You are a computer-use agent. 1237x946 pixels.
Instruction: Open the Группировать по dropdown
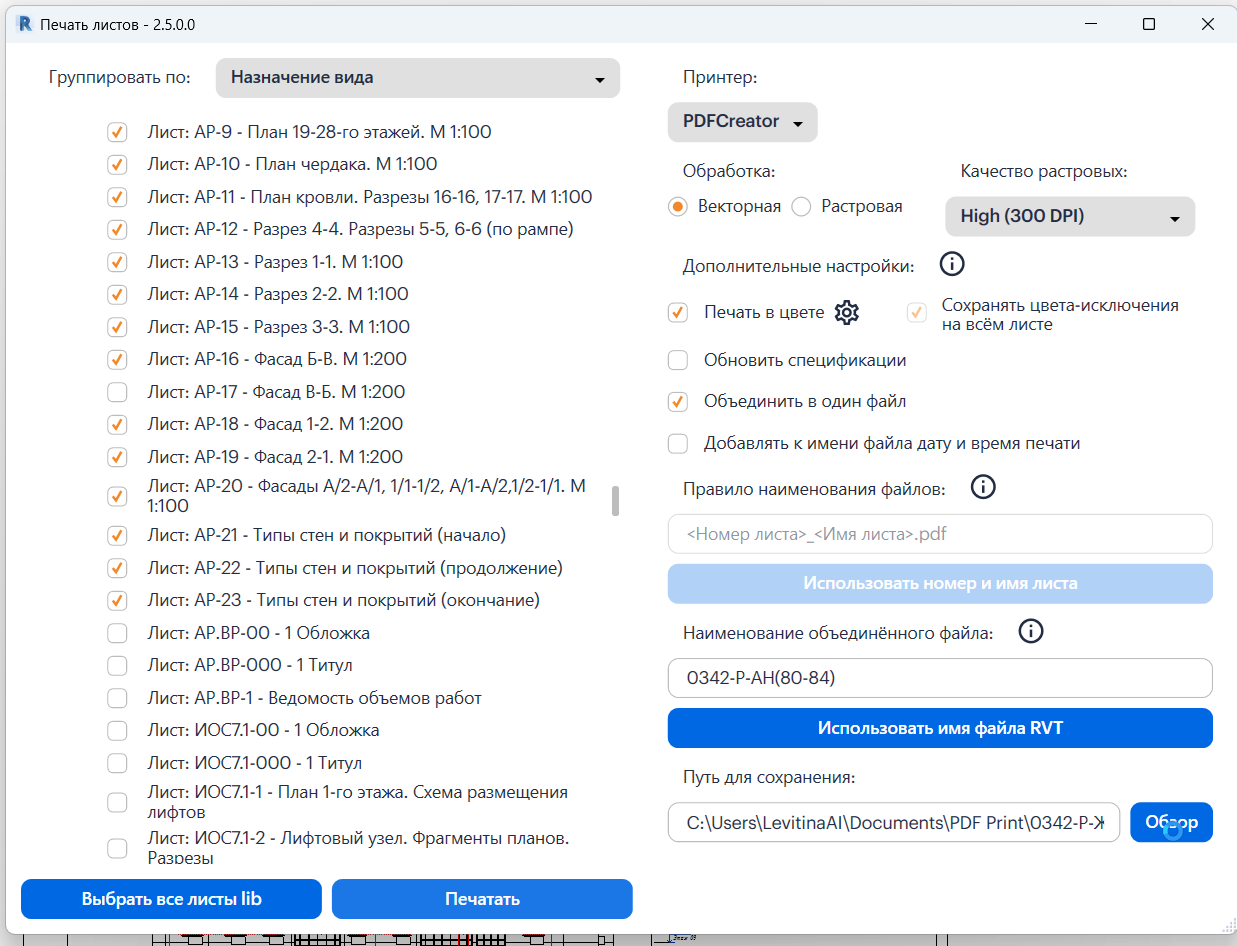(x=418, y=78)
